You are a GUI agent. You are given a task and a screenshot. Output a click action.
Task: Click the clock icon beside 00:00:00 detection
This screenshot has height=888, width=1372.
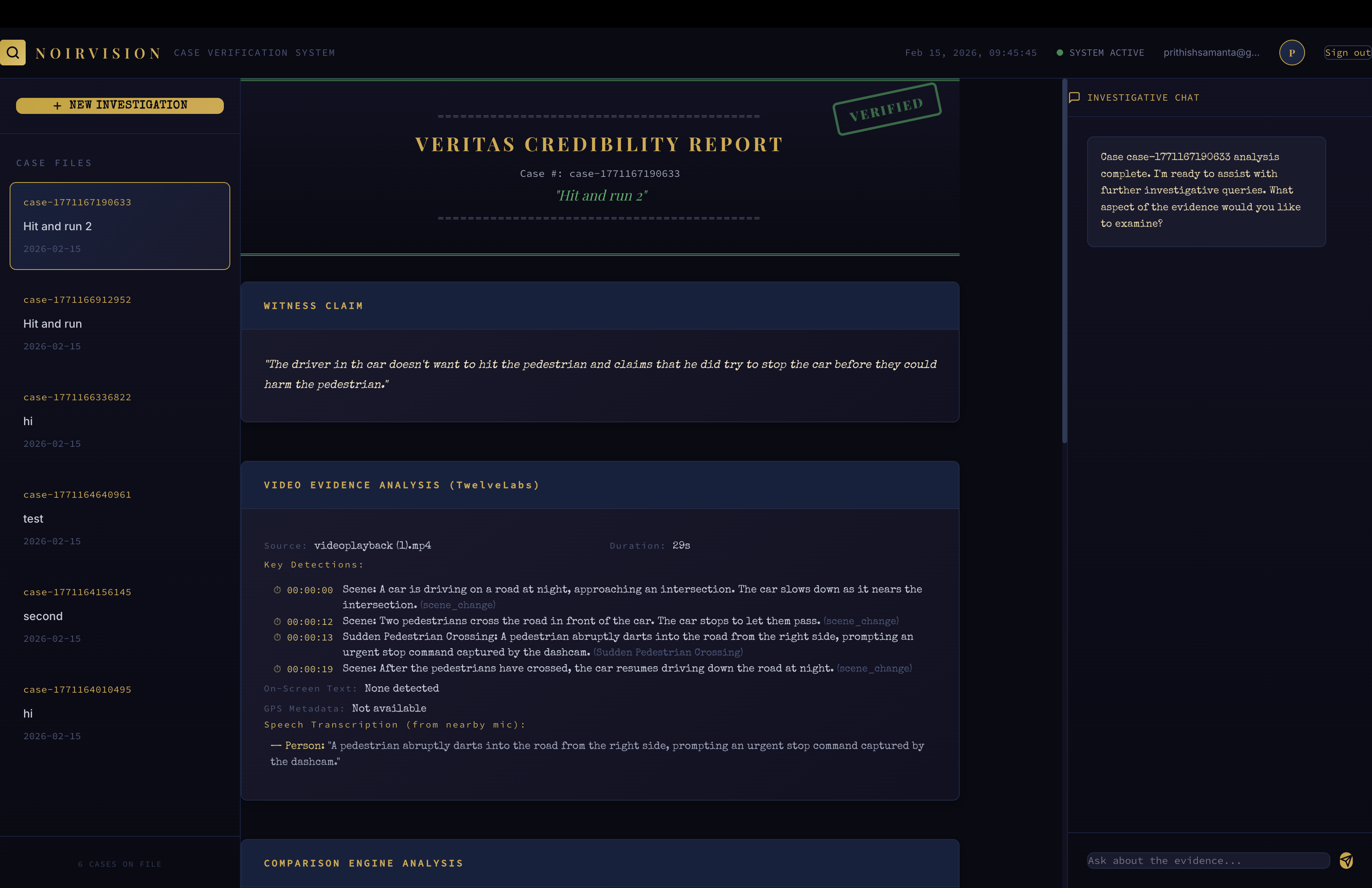tap(277, 590)
